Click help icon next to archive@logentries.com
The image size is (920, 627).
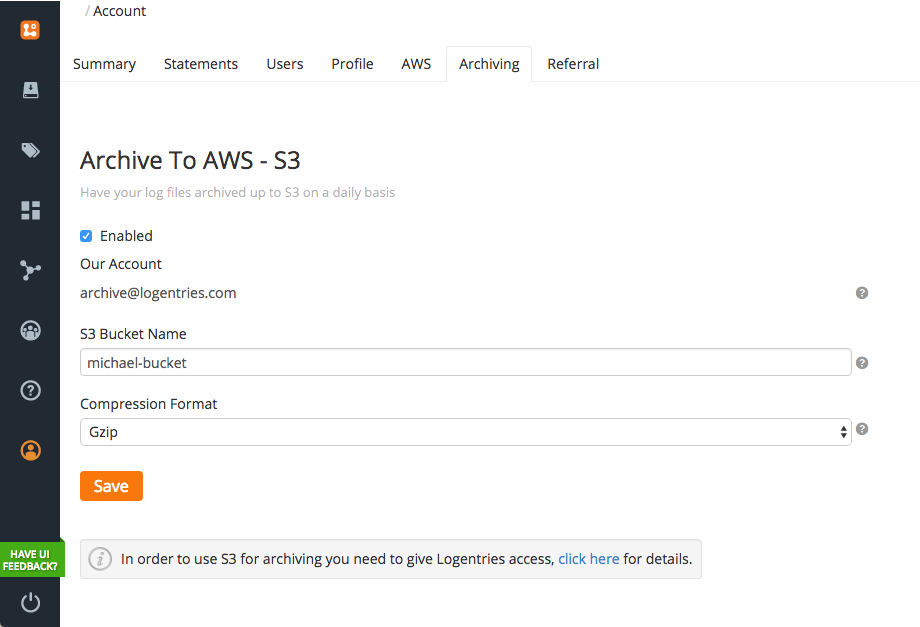point(861,293)
